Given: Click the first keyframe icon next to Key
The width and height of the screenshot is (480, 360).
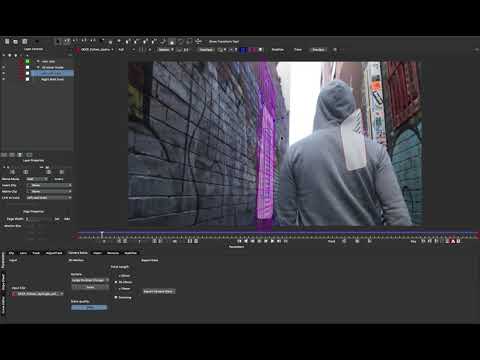Looking at the screenshot, I should point(423,241).
